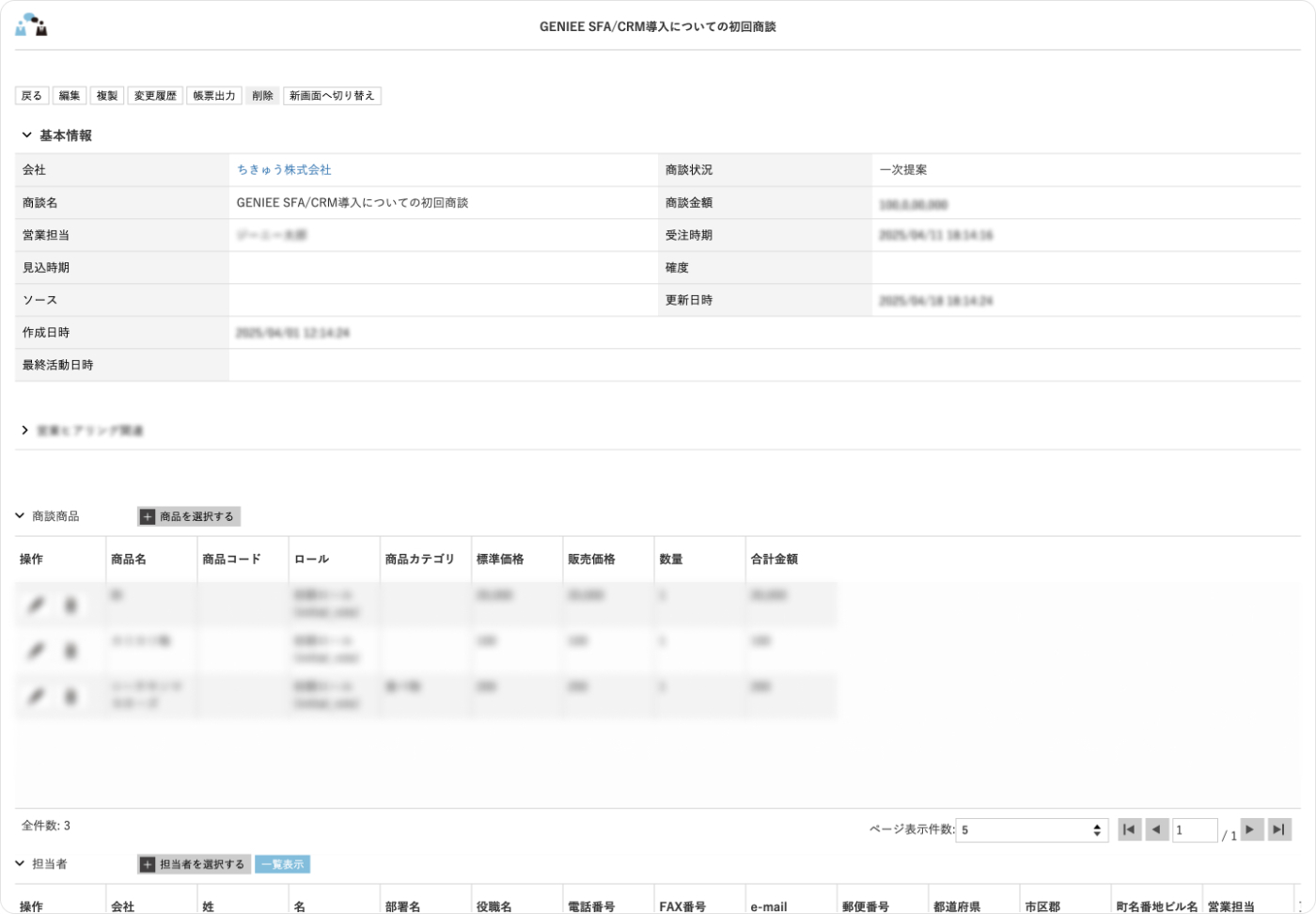Delete third product row trash icon
Screen dimensions: 1316x914
tap(70, 697)
